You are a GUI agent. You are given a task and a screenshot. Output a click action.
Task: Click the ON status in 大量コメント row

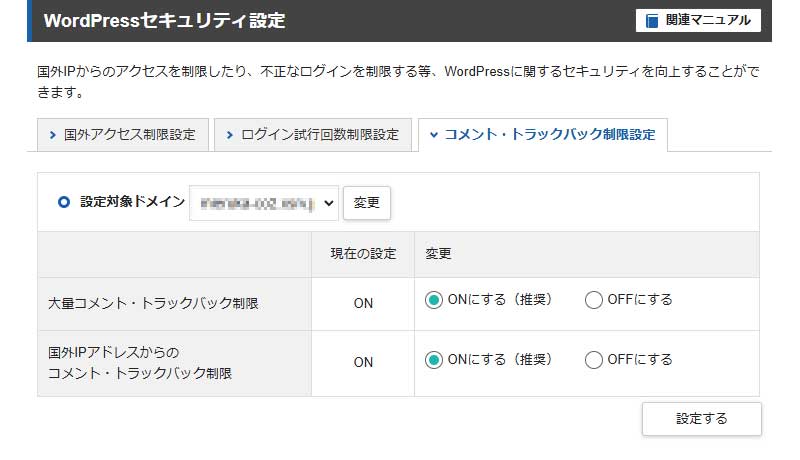click(363, 303)
